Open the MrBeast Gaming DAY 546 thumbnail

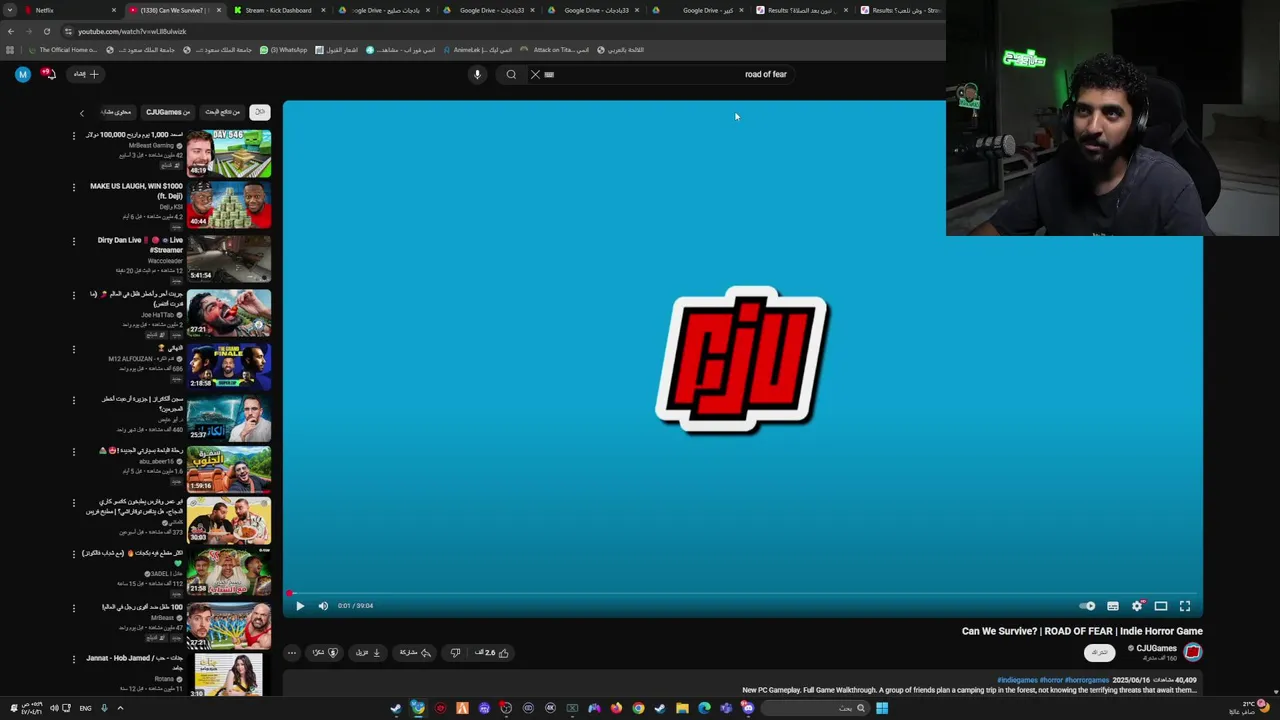pyautogui.click(x=229, y=152)
